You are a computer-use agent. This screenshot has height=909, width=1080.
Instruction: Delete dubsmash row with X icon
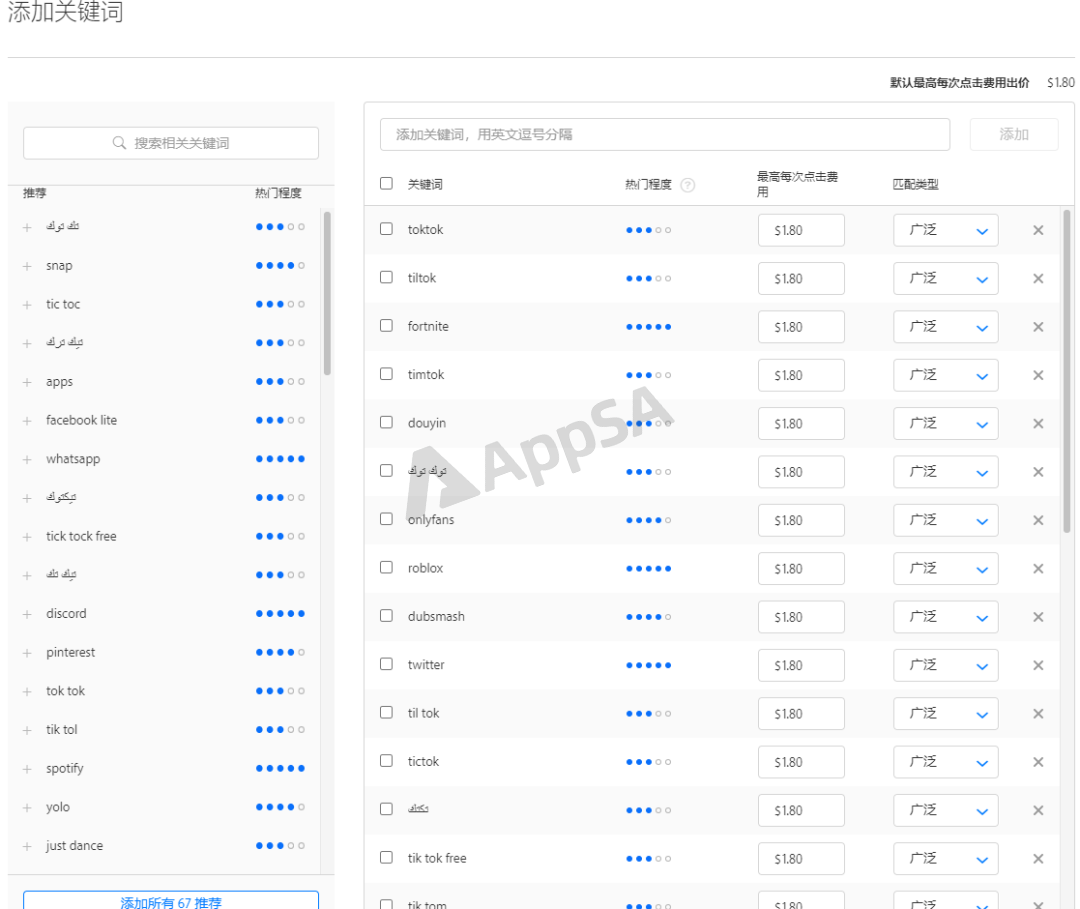click(1038, 617)
